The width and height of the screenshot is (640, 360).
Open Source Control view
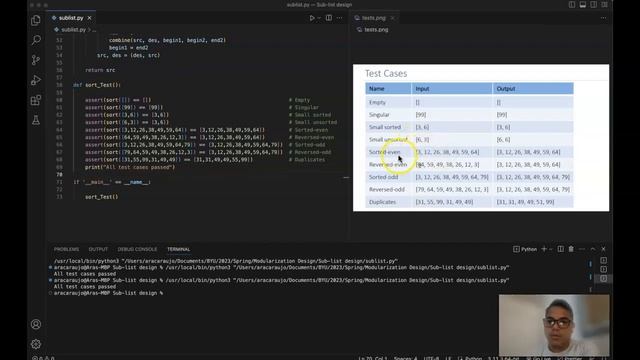coord(36,60)
